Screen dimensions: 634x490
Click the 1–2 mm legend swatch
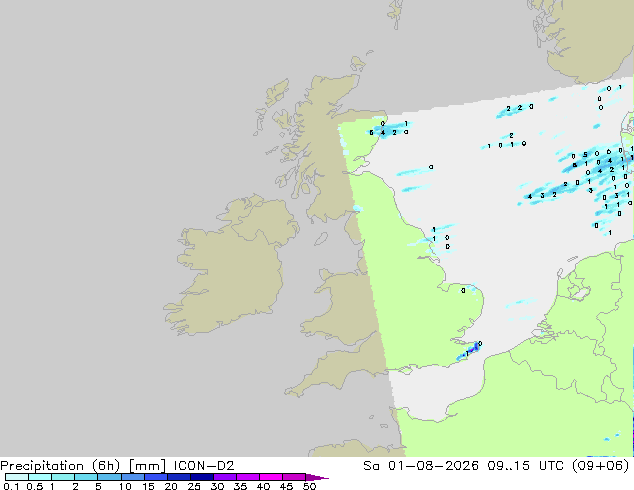click(63, 477)
